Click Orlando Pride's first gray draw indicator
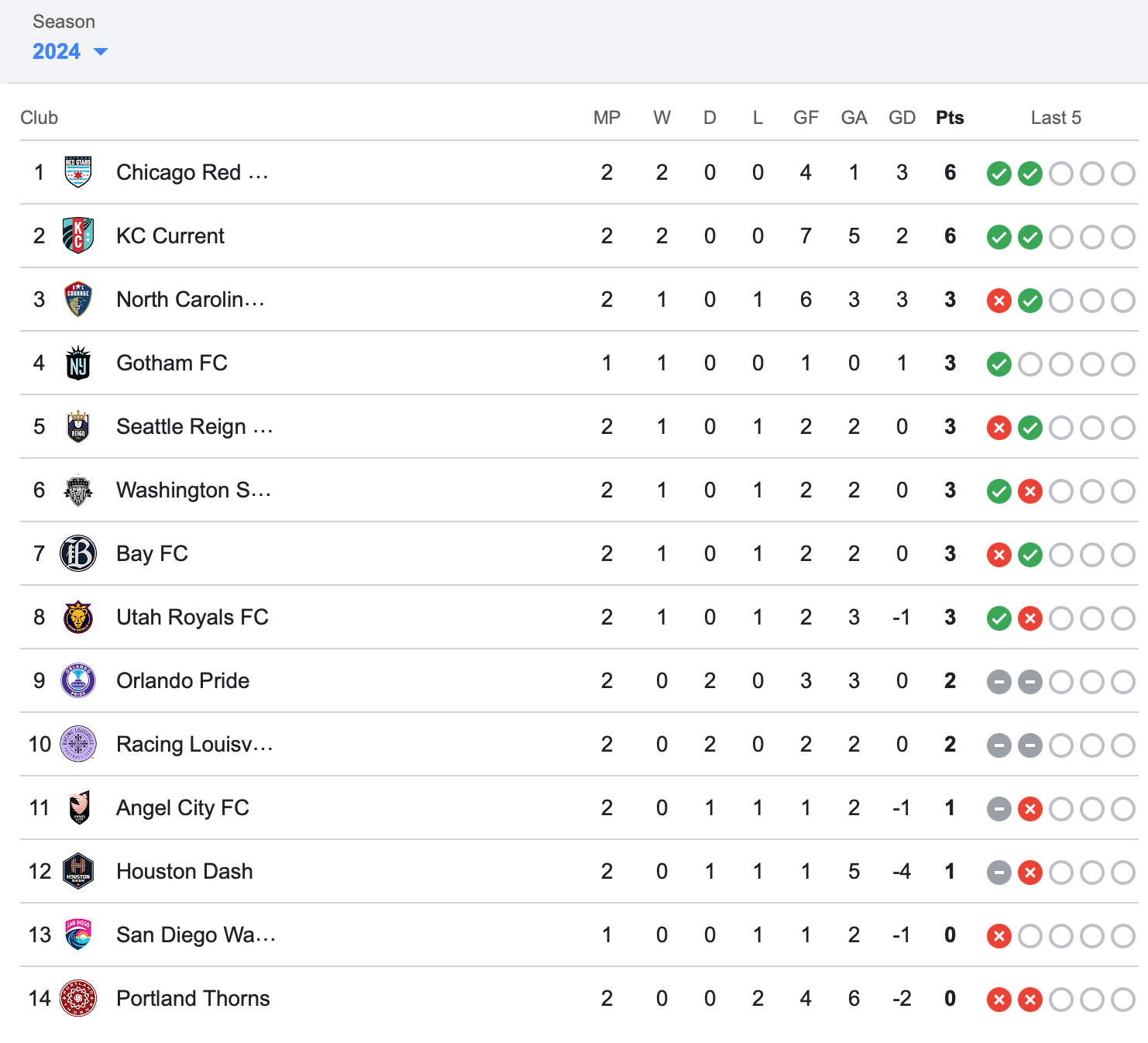Image resolution: width=1148 pixels, height=1043 pixels. tap(999, 682)
